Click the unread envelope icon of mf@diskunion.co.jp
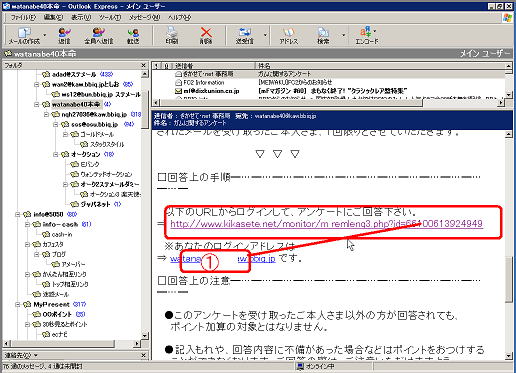 [x=178, y=91]
